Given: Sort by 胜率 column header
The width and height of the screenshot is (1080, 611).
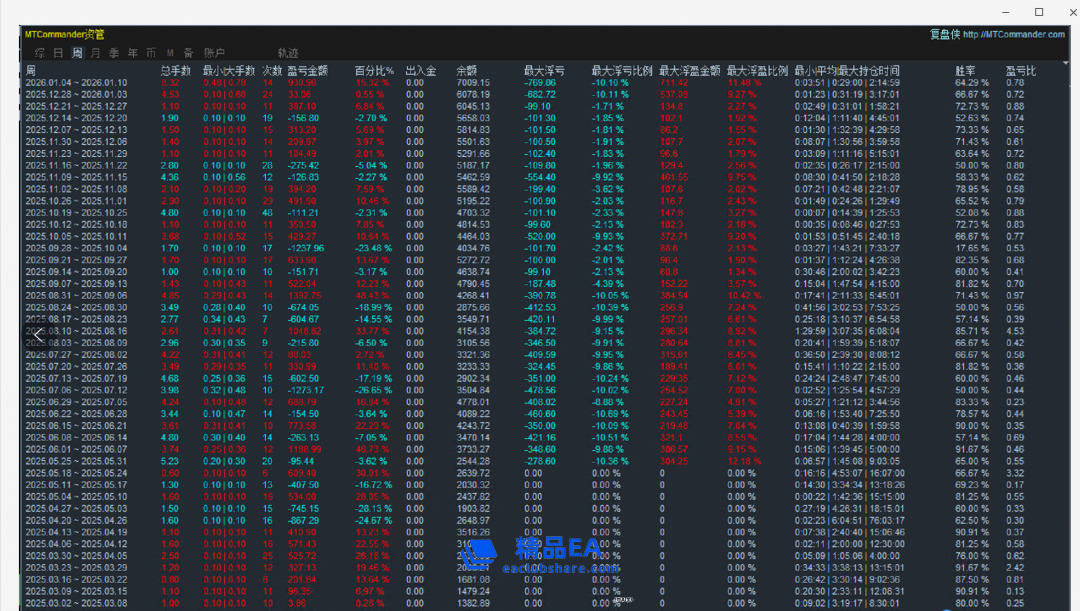Looking at the screenshot, I should (966, 71).
